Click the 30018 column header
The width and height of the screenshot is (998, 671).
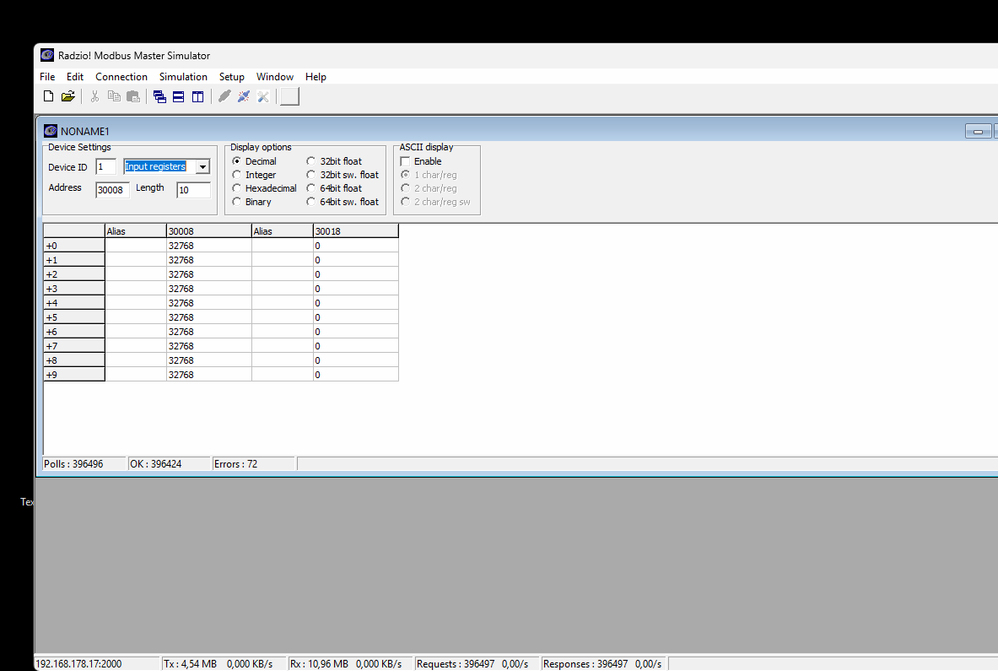[x=356, y=231]
